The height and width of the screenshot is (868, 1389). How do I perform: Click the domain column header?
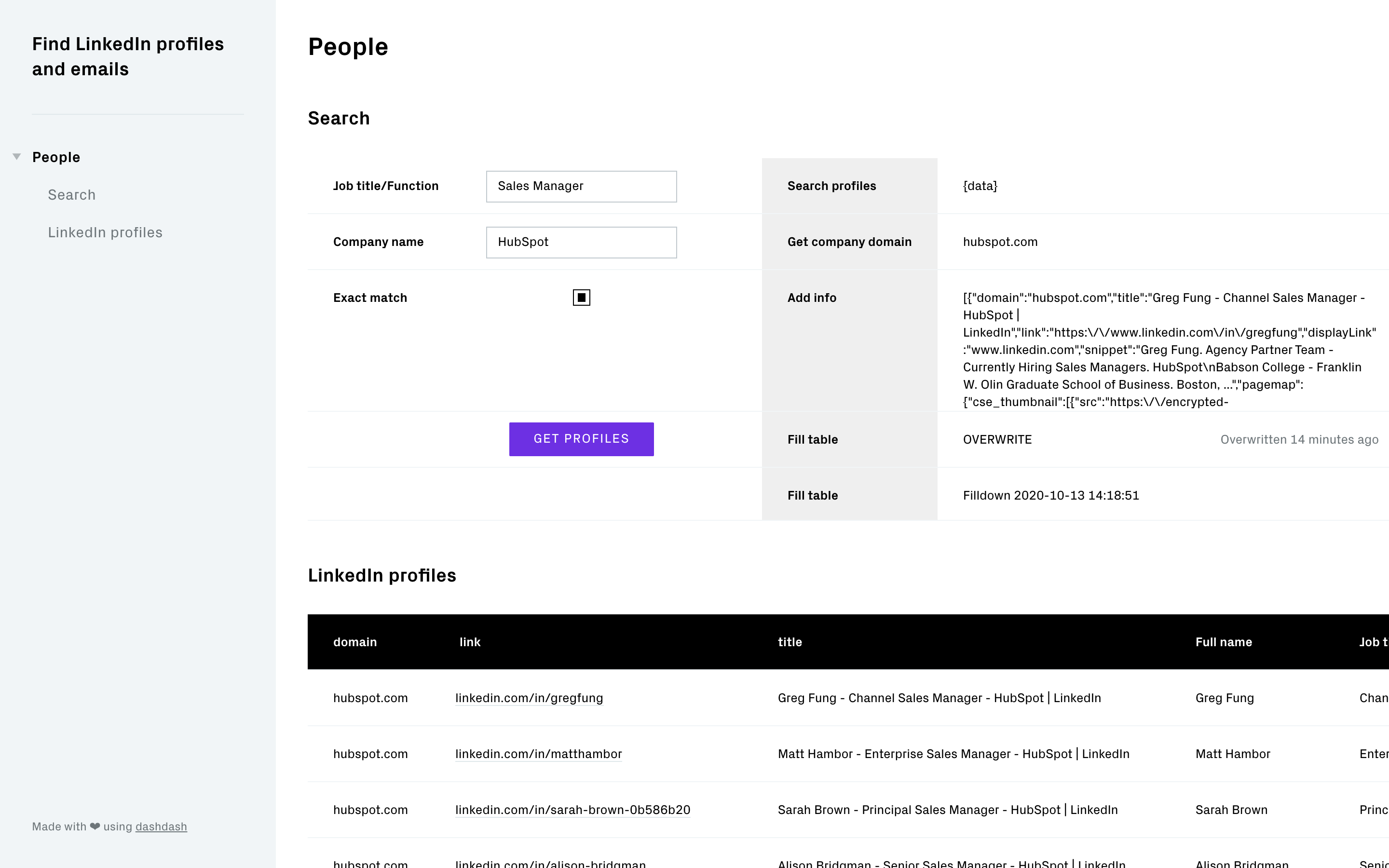pyautogui.click(x=354, y=642)
